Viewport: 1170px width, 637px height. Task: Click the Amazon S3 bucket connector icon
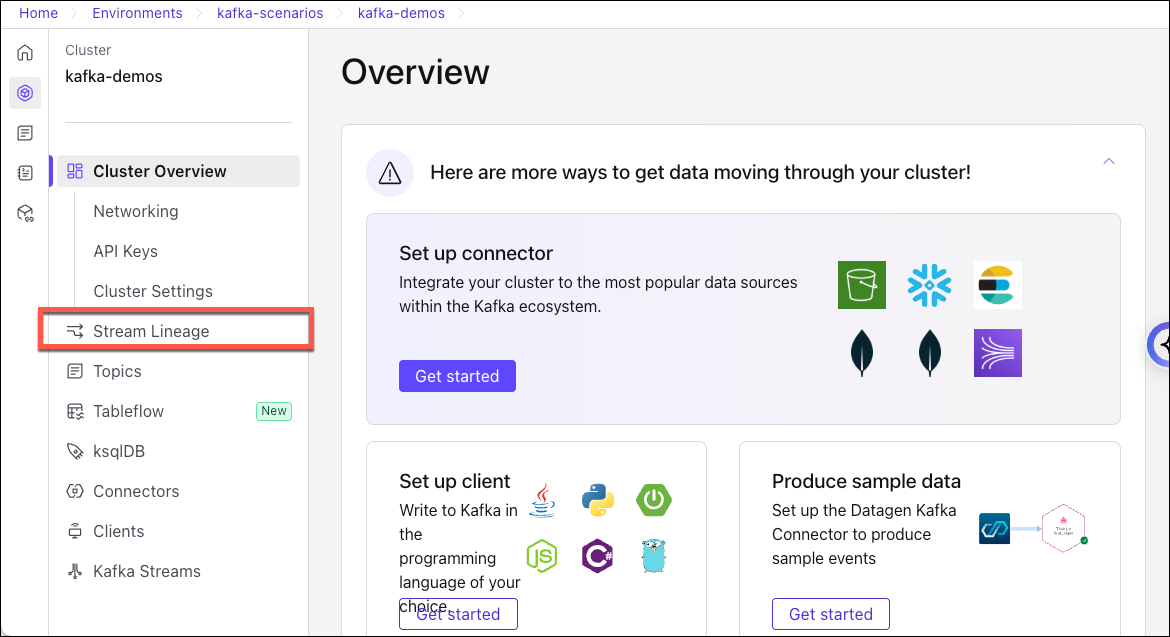tap(862, 285)
